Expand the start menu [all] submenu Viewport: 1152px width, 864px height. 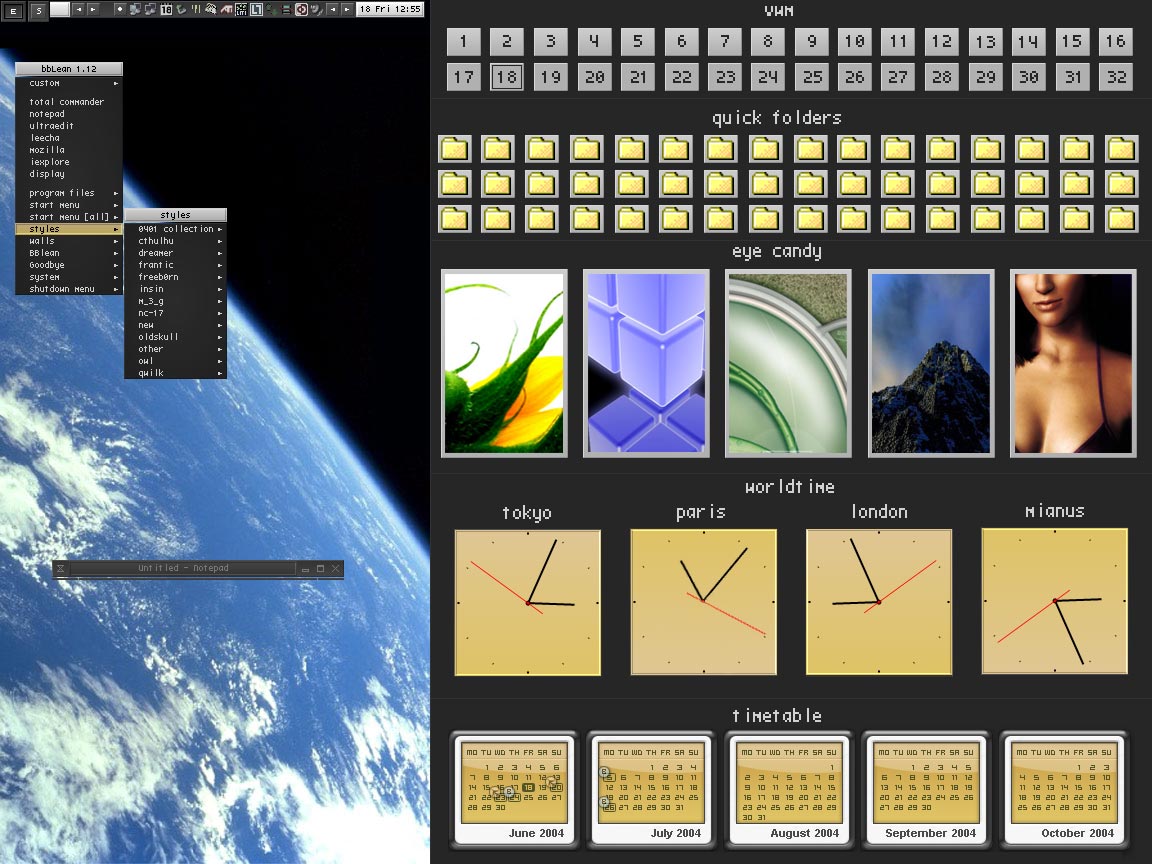(x=69, y=217)
